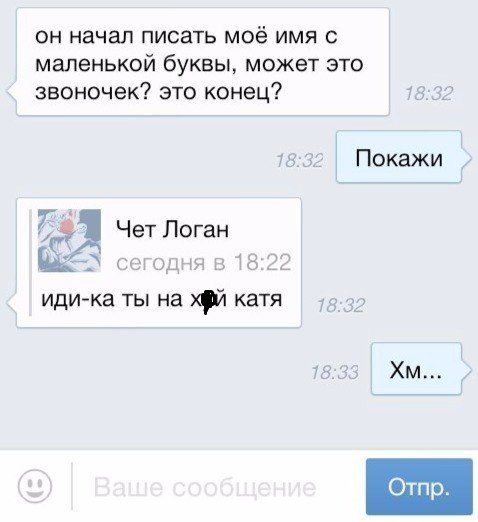This screenshot has height=522, width=478.
Task: Open the Чет Логан profile name
Action: (172, 230)
